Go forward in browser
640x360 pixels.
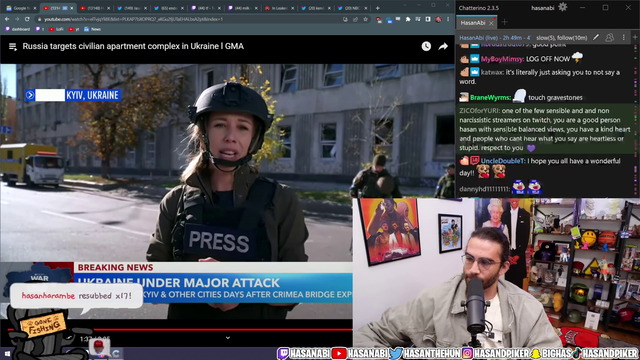tap(17, 19)
